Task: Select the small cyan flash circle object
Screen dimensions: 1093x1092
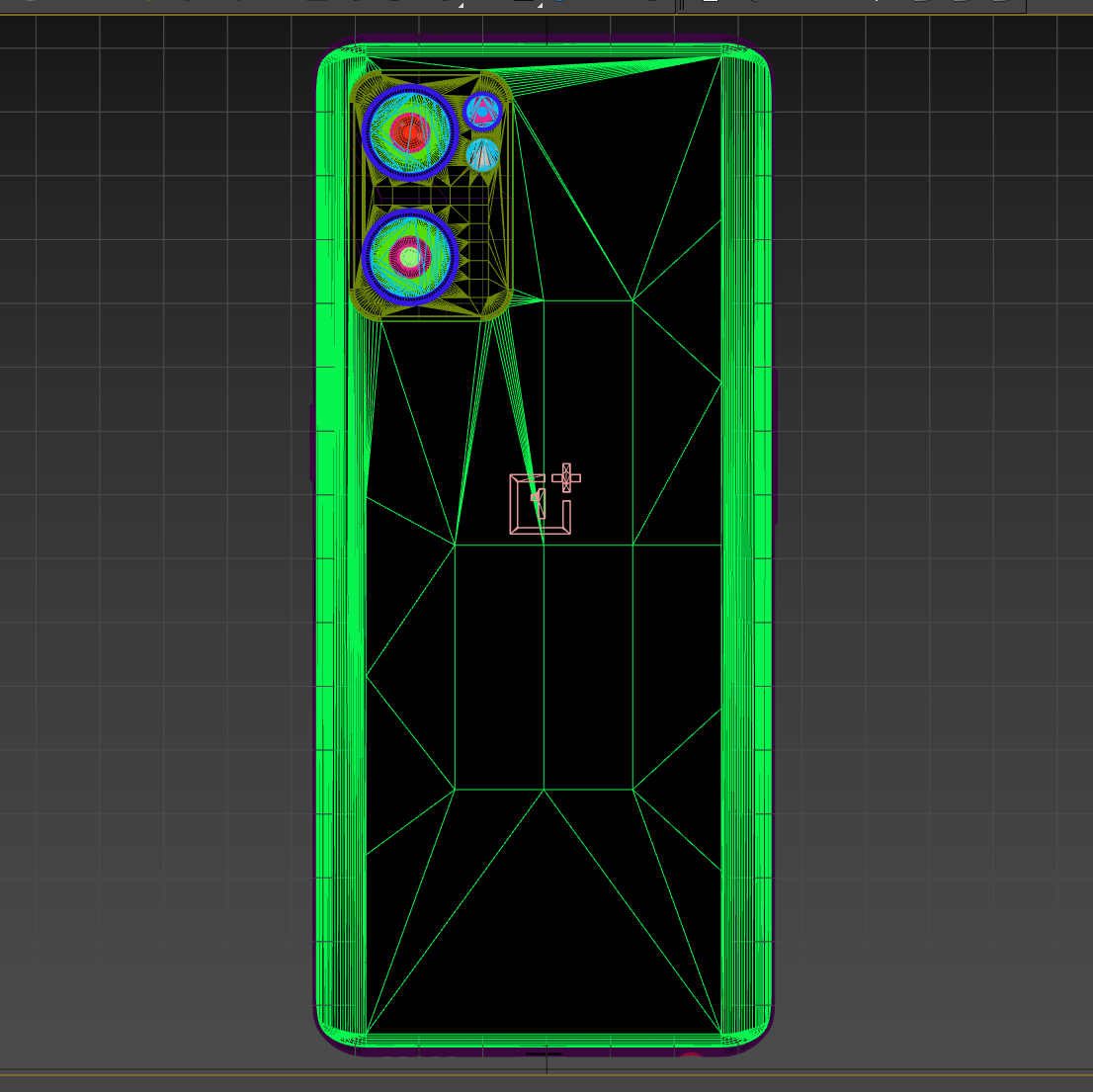Action: click(482, 155)
